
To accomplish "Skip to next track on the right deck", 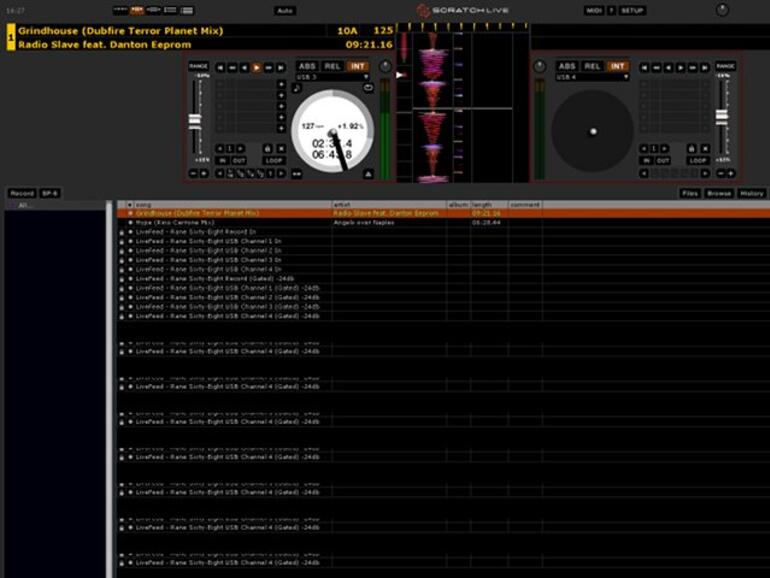I will click(704, 67).
